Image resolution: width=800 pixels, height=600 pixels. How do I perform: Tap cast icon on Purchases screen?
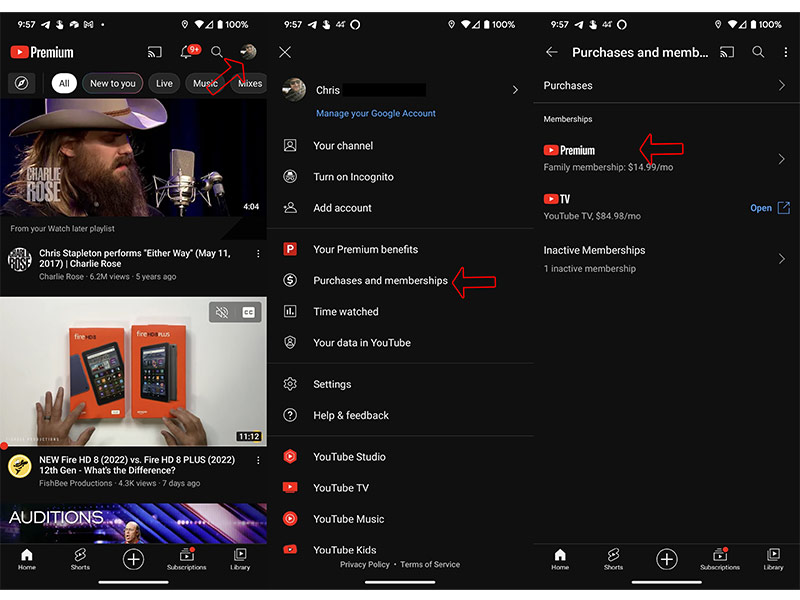pos(727,52)
